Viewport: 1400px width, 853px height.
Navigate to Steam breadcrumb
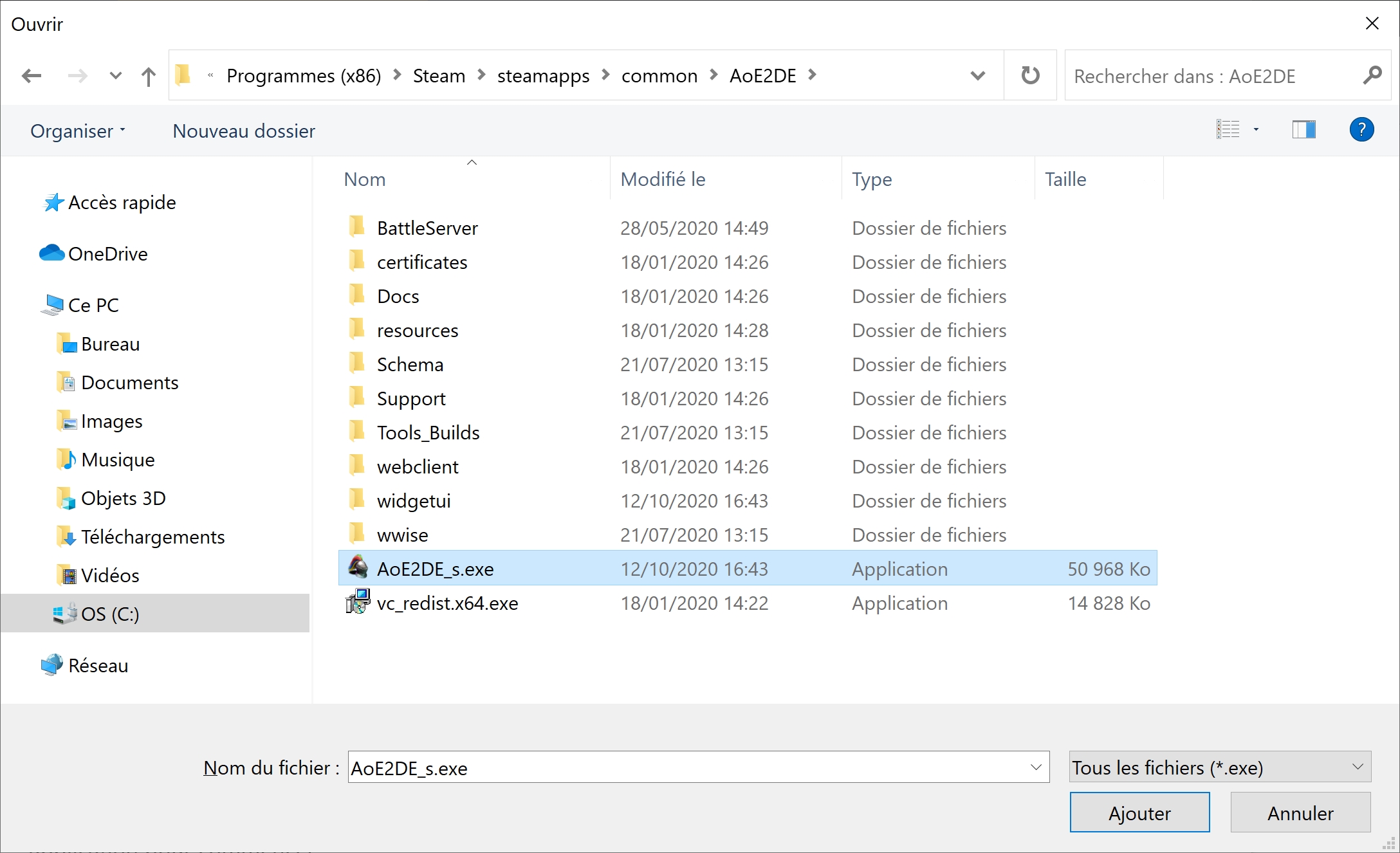(439, 76)
